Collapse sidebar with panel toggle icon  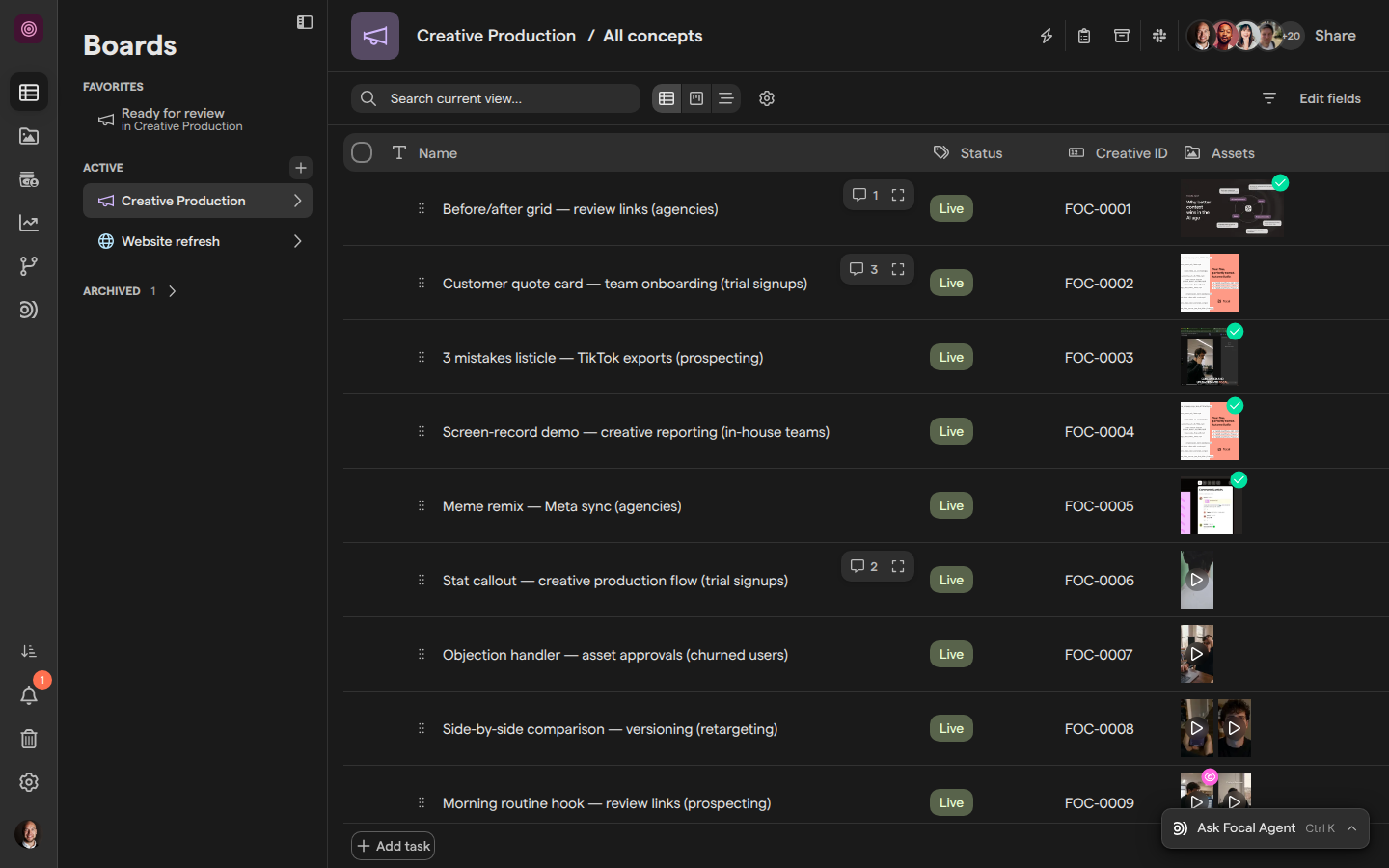[x=305, y=22]
